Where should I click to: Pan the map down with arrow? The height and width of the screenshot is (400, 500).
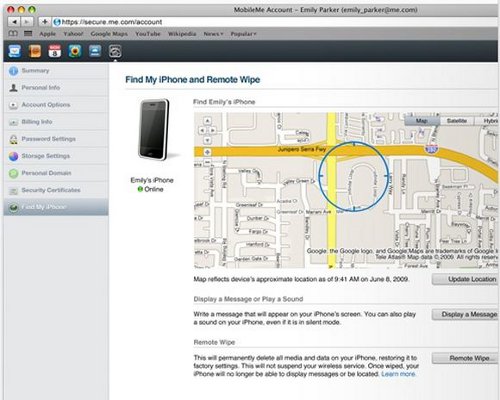pos(207,140)
